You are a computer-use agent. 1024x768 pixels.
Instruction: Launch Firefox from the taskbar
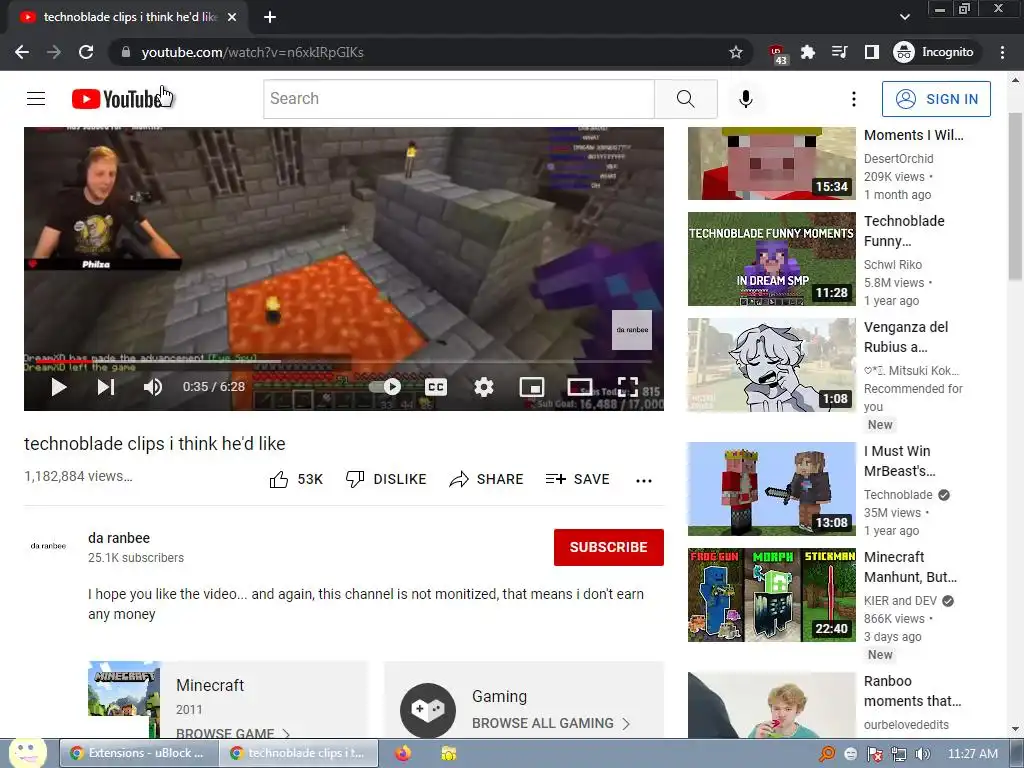click(403, 753)
